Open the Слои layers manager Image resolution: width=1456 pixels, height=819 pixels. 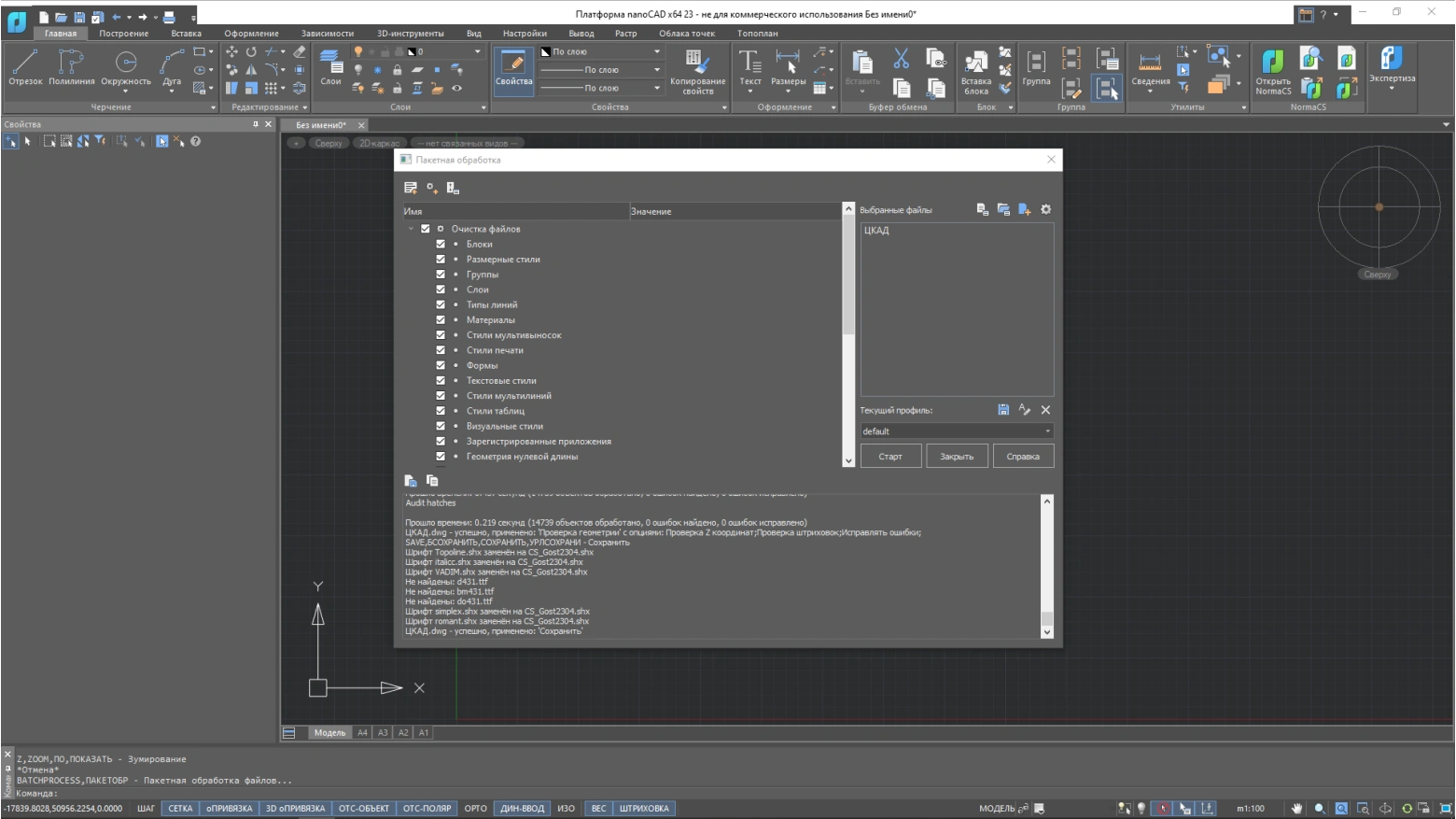330,67
